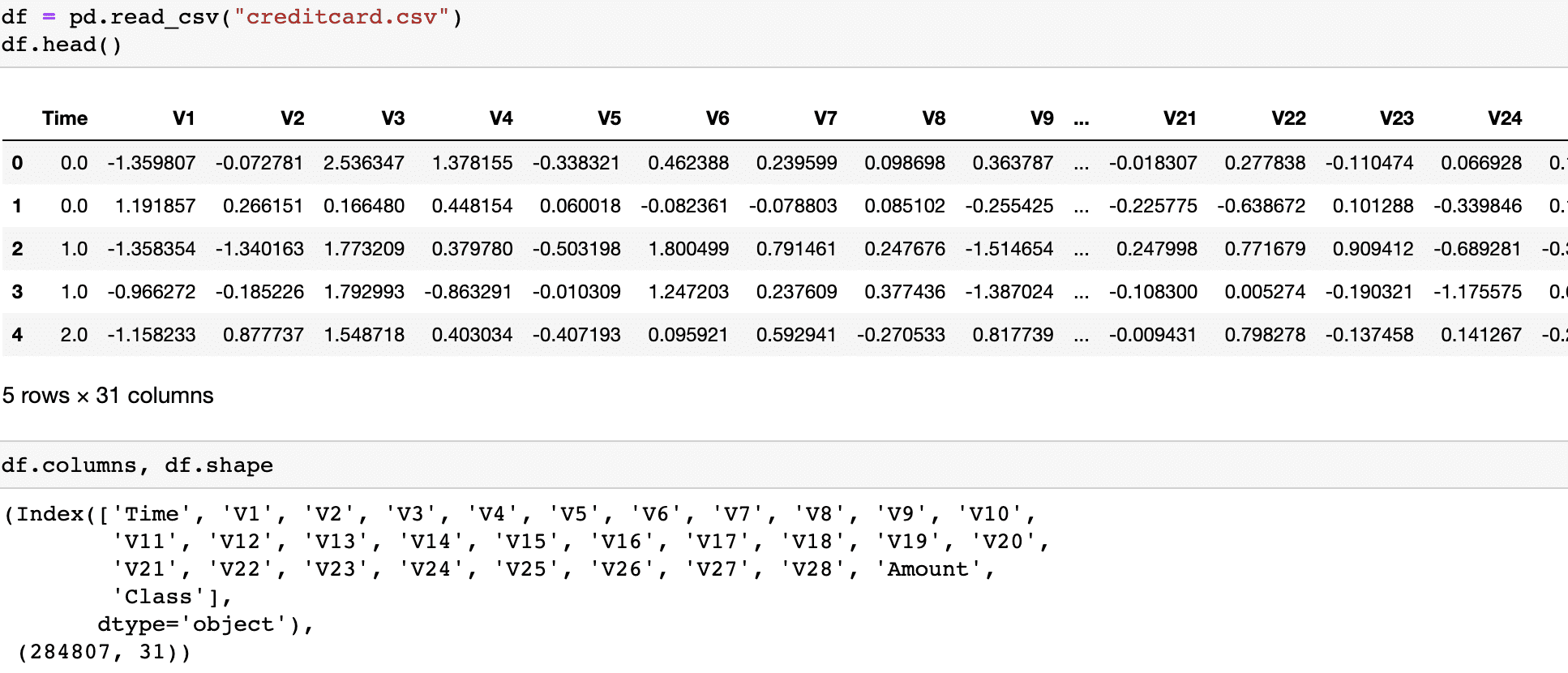
Task: Click row index 0
Action: tap(17, 163)
